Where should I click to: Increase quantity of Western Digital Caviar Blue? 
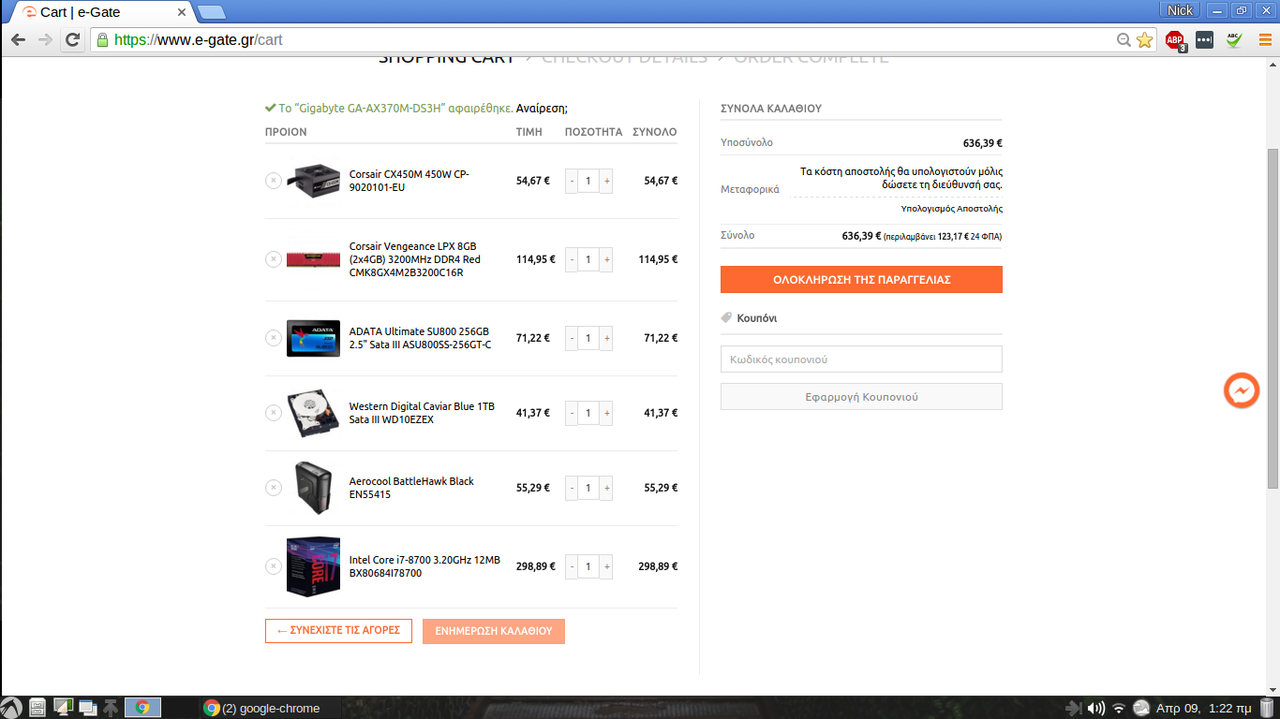tap(606, 413)
